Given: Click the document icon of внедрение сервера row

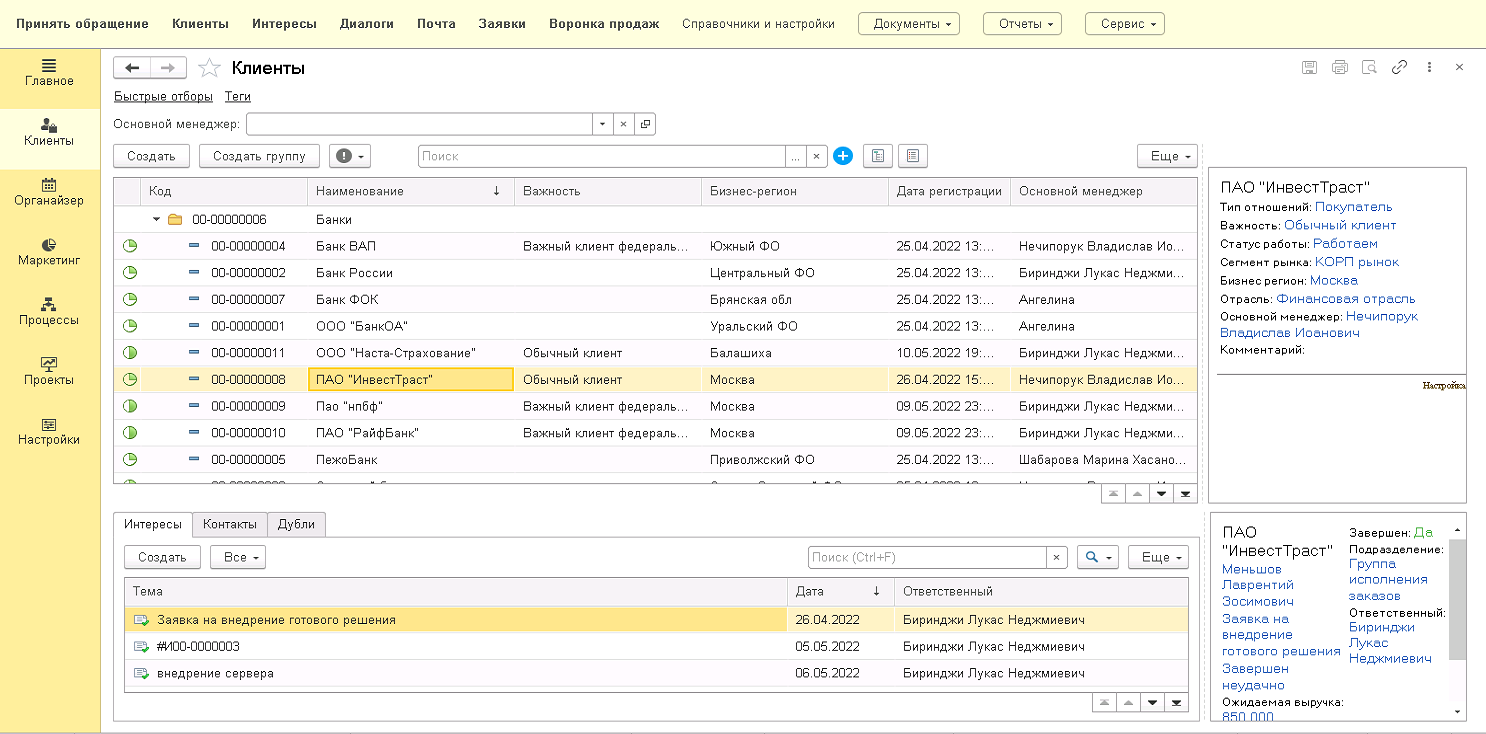Looking at the screenshot, I should click(x=141, y=674).
